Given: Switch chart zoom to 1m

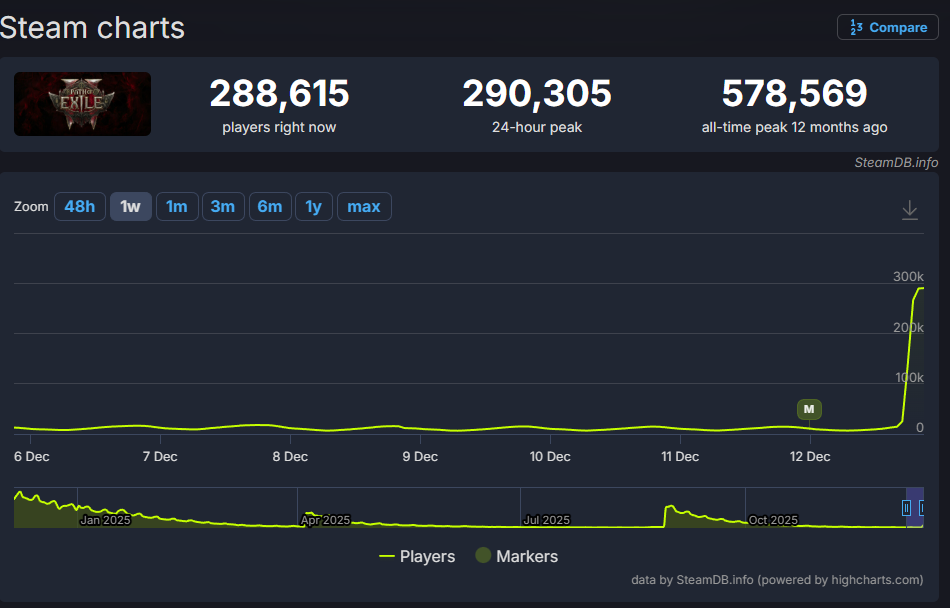Looking at the screenshot, I should (x=177, y=207).
